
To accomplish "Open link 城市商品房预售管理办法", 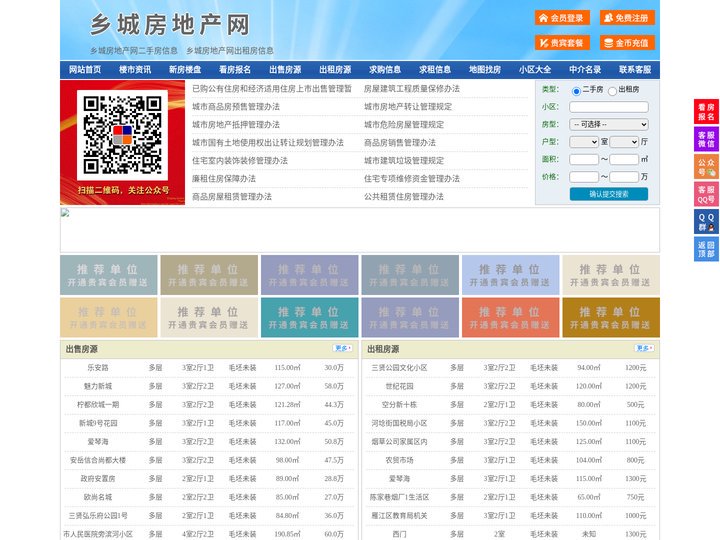I will click(x=236, y=107).
